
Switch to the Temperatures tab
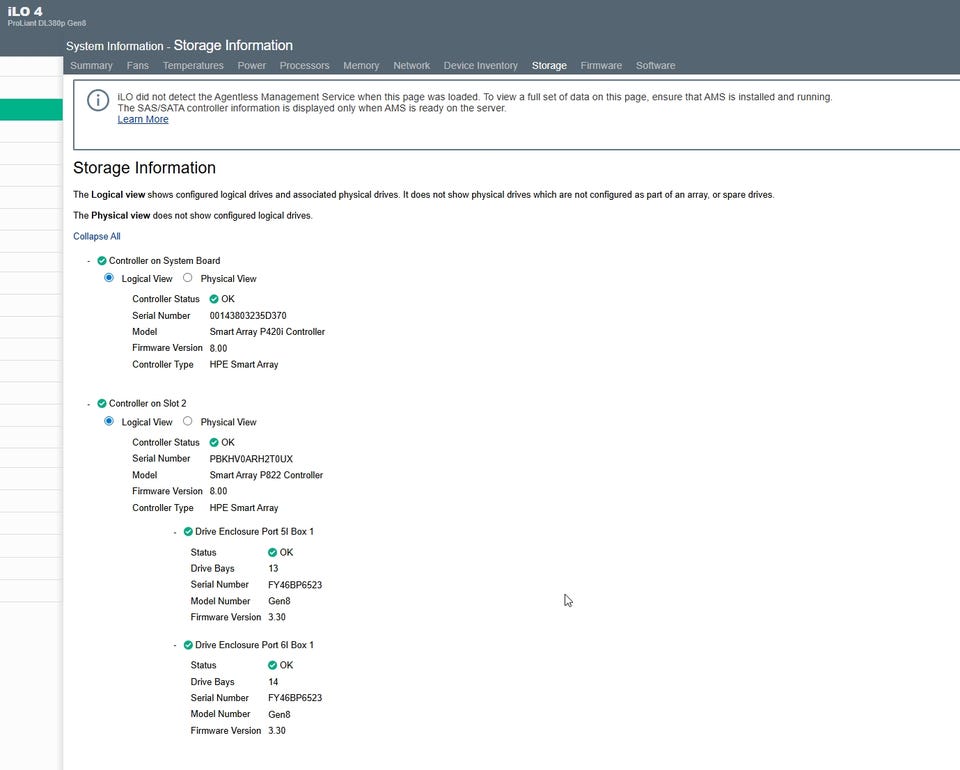tap(193, 65)
